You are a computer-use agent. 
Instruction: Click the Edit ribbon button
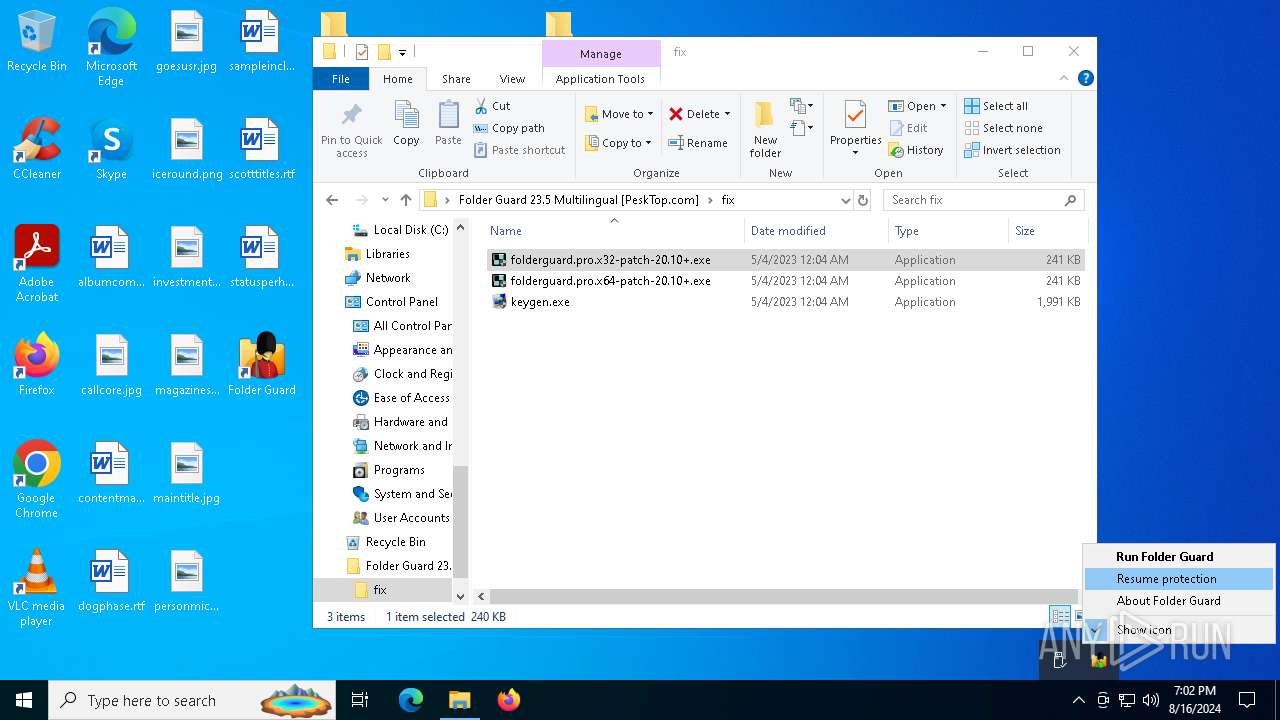click(908, 128)
